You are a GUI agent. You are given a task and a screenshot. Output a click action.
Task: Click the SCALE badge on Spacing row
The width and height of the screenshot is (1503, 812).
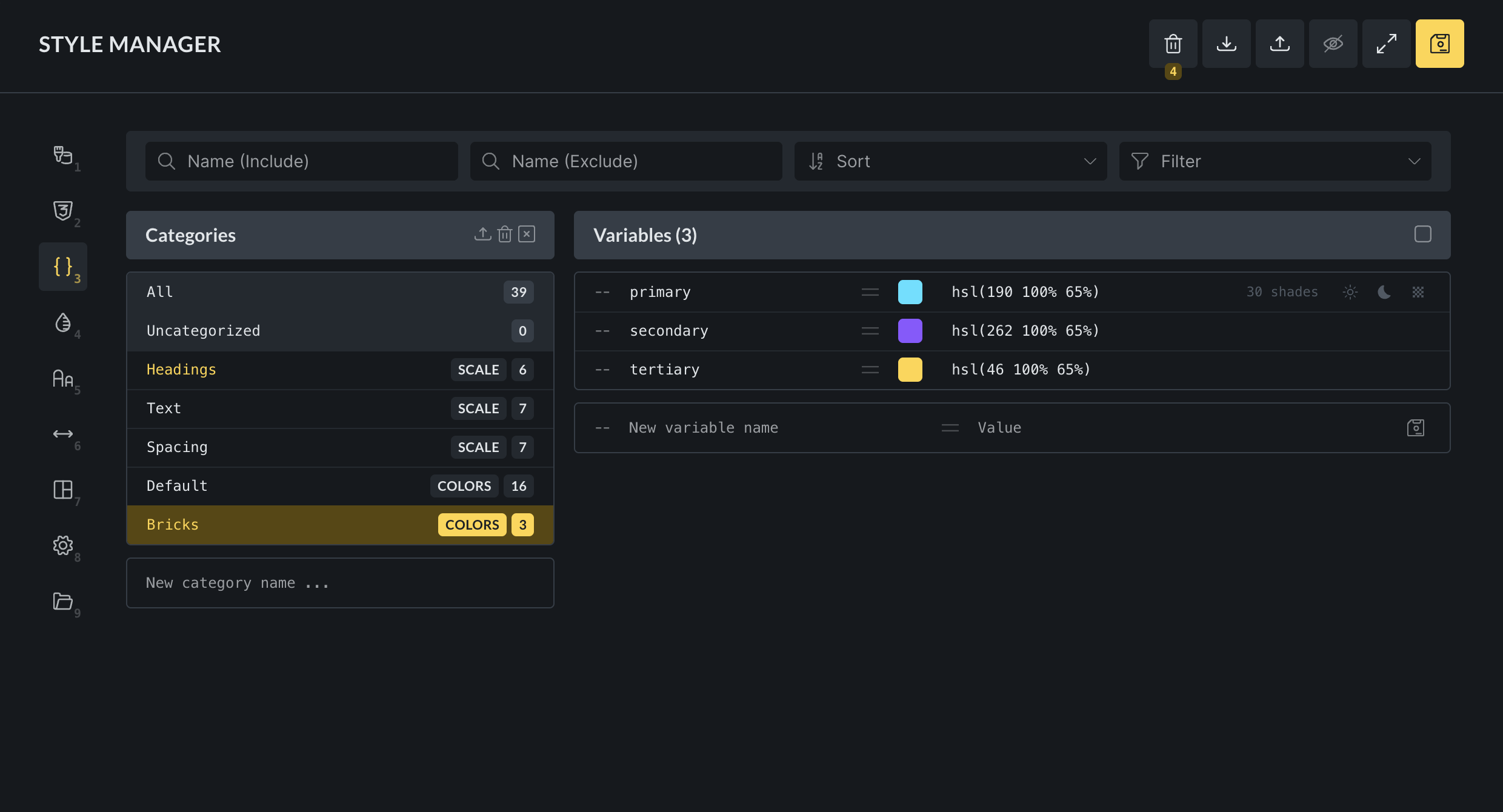478,447
